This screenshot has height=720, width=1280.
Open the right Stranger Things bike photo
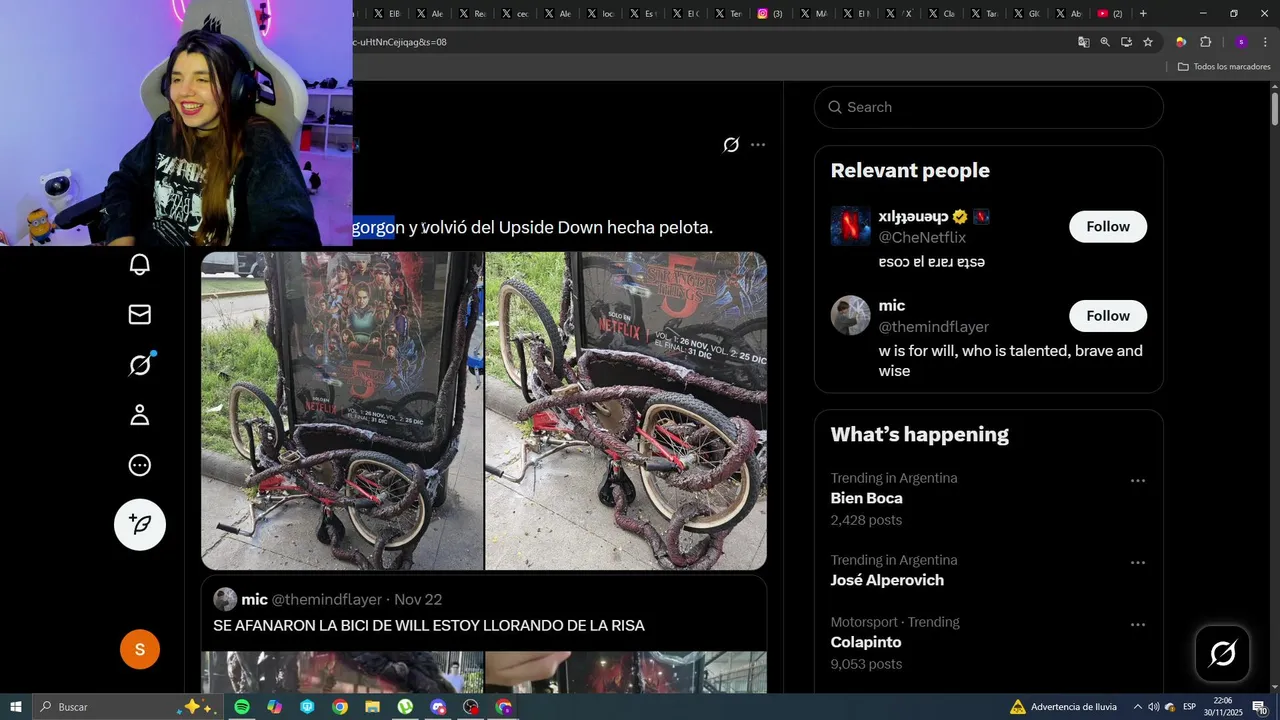pyautogui.click(x=626, y=411)
